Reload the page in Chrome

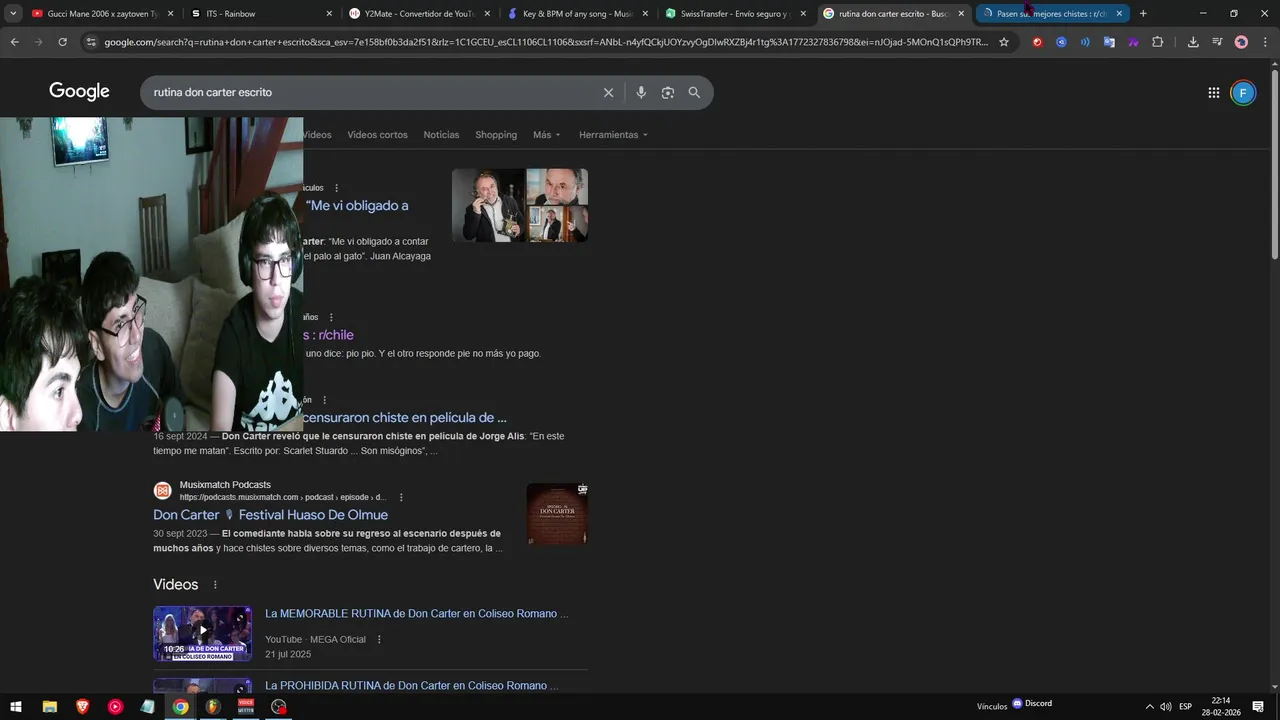point(62,42)
